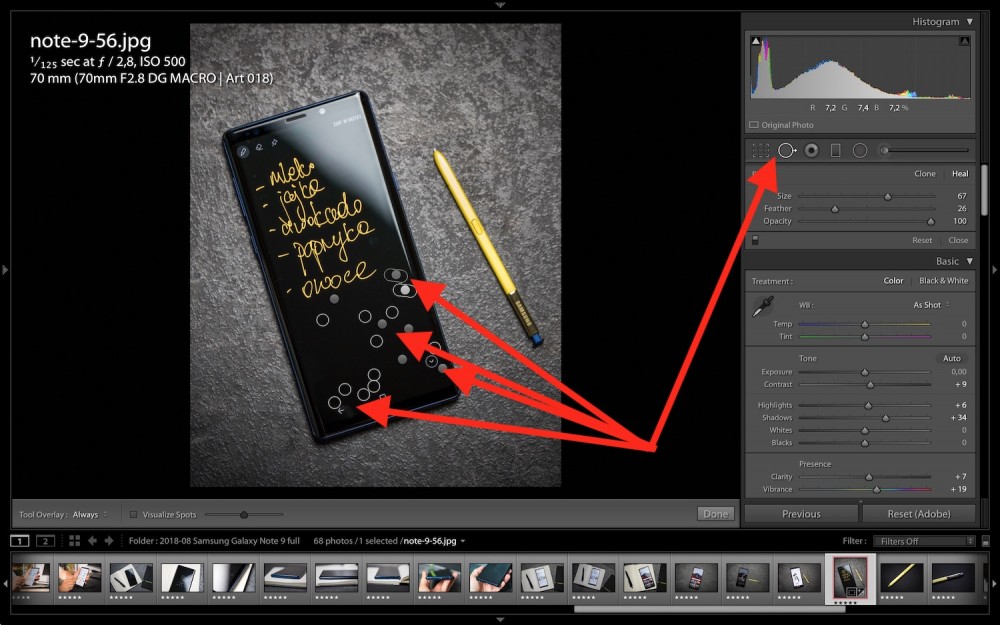Click the Shadows slider
The image size is (1000, 625).
click(x=865, y=418)
